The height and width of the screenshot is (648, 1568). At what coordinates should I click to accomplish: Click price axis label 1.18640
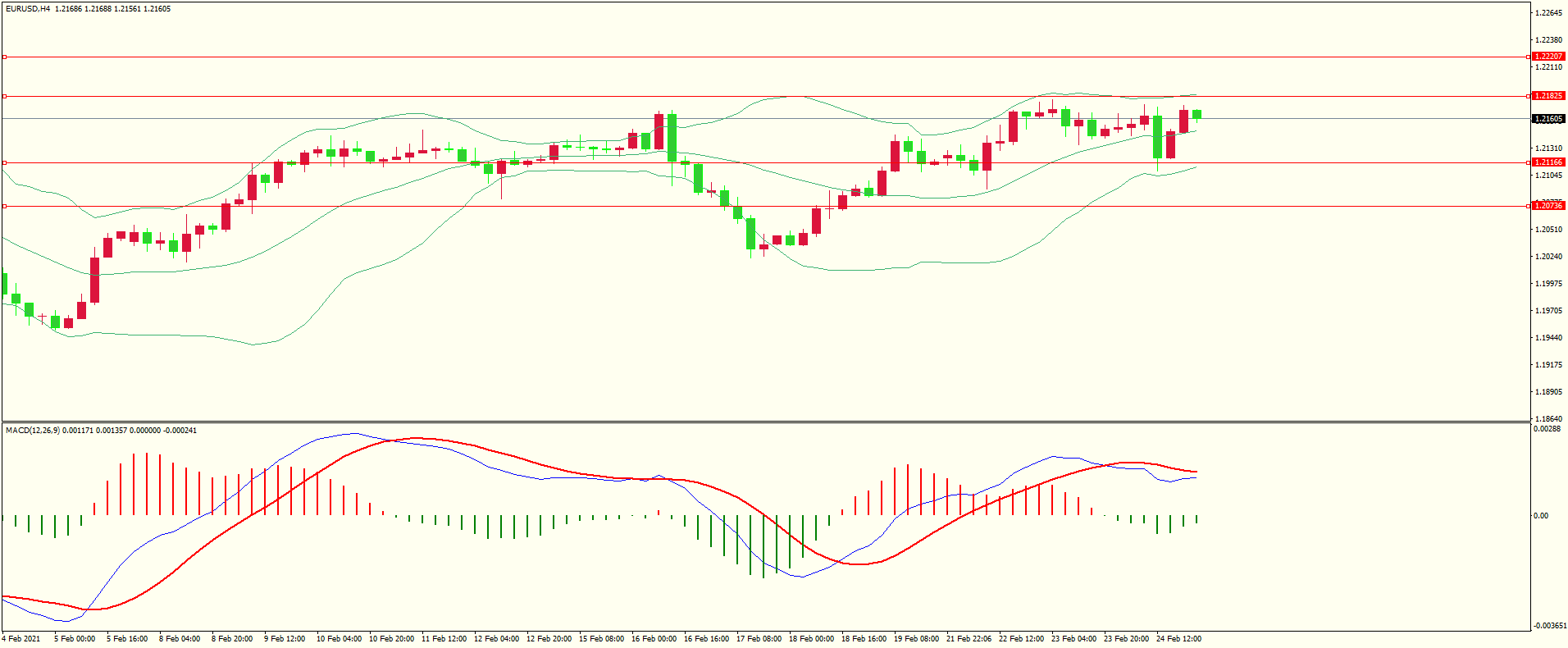click(1548, 418)
